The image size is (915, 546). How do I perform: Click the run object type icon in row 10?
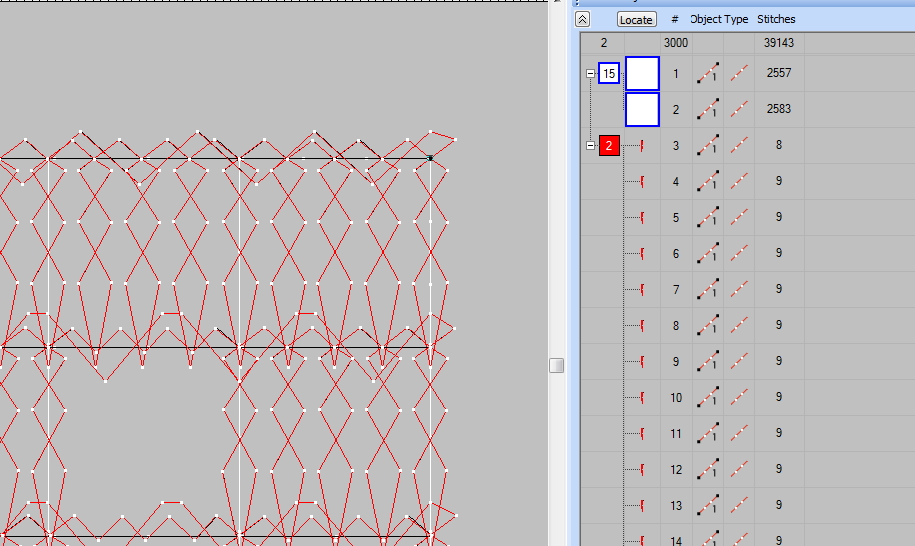click(707, 398)
